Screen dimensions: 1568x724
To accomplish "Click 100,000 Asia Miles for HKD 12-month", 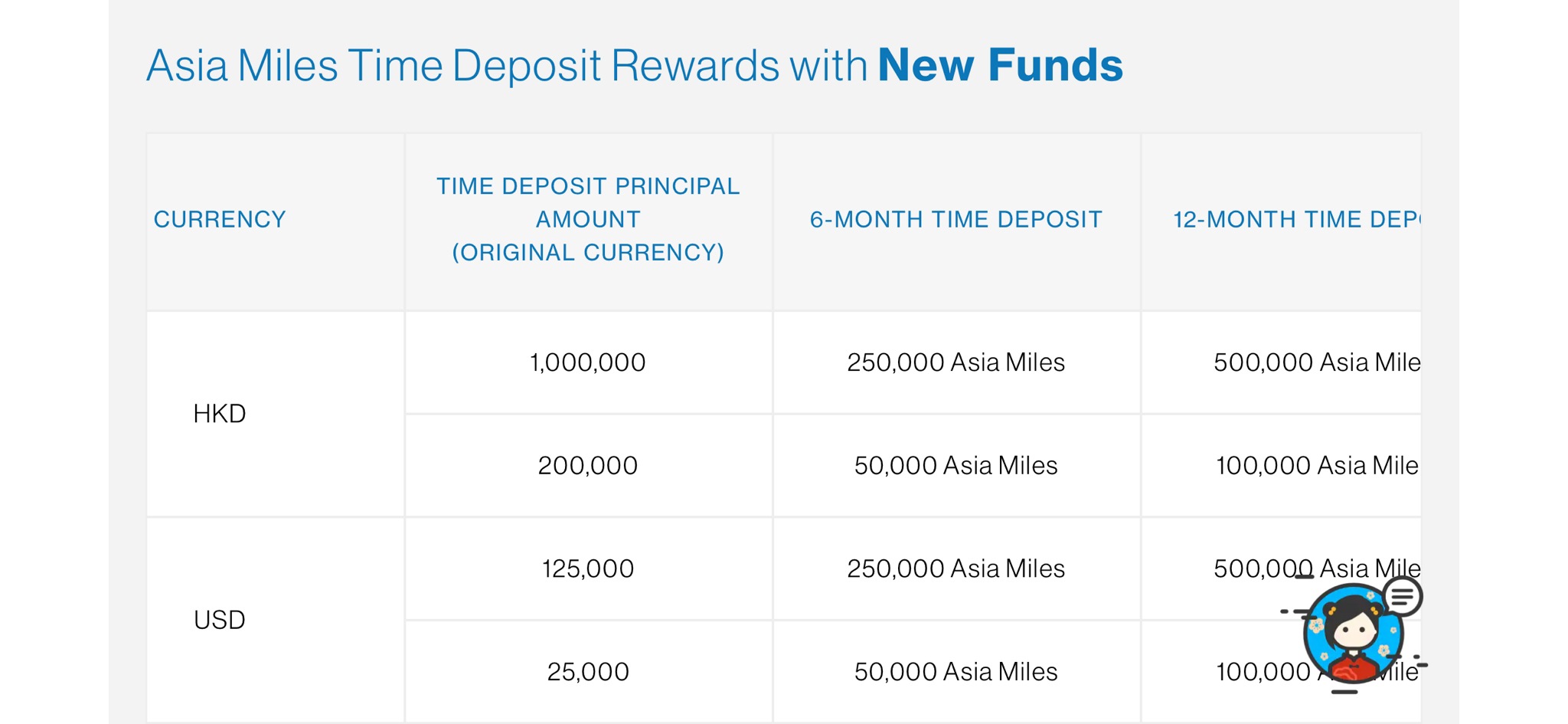I will (x=1318, y=466).
